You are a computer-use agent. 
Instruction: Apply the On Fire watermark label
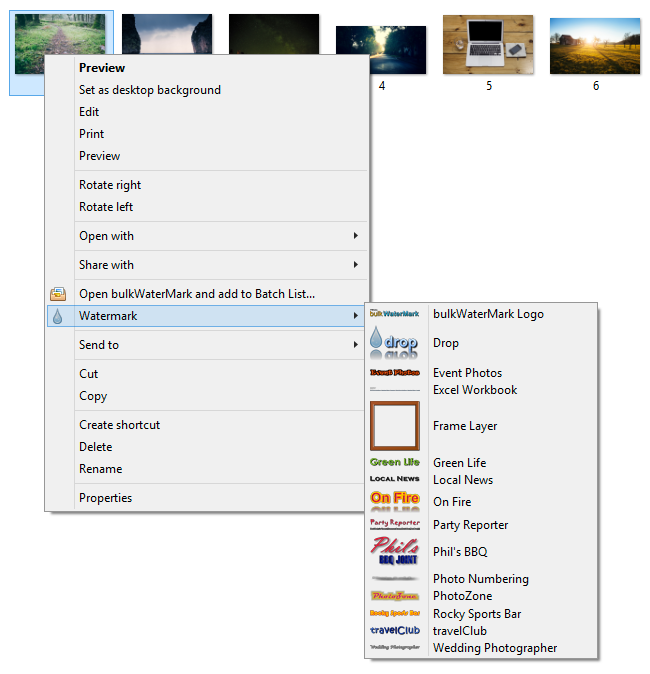coord(452,502)
